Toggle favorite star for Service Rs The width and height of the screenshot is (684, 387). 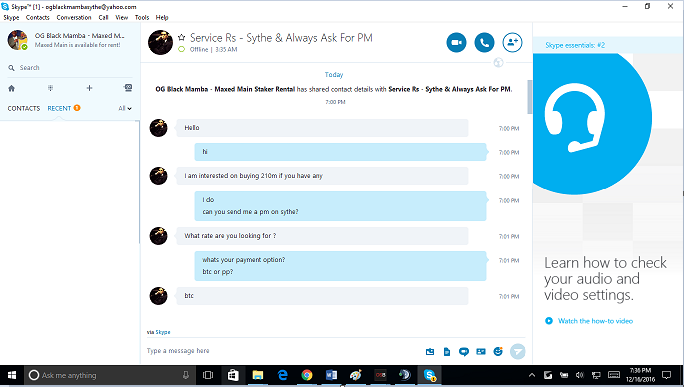click(181, 38)
